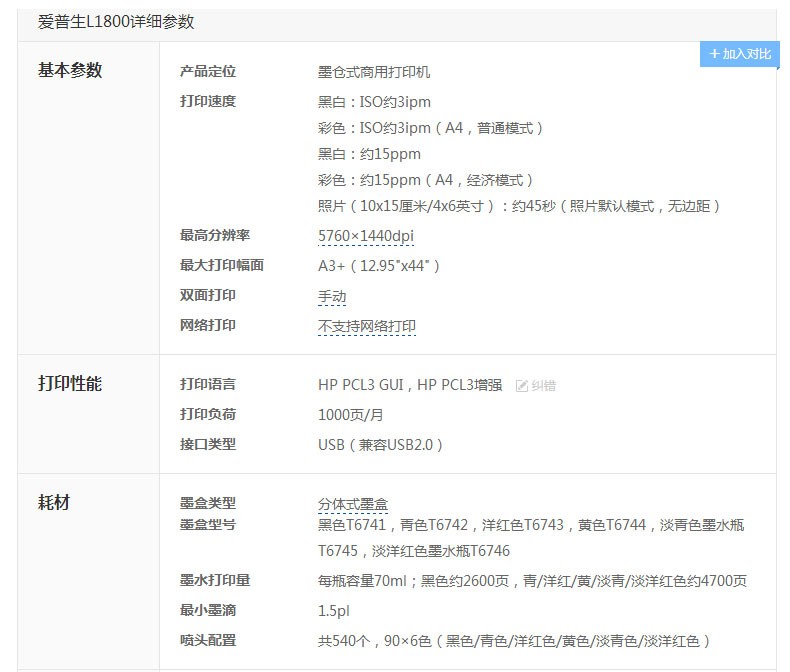Select the 打印性能 section heading
Screen dimensions: 790x672
[x=70, y=383]
